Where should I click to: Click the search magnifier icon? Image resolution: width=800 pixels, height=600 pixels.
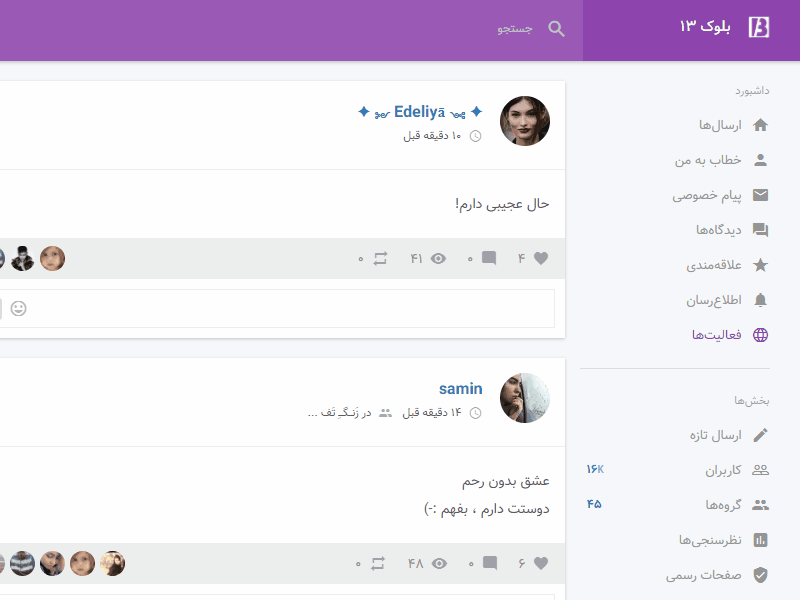point(556,28)
